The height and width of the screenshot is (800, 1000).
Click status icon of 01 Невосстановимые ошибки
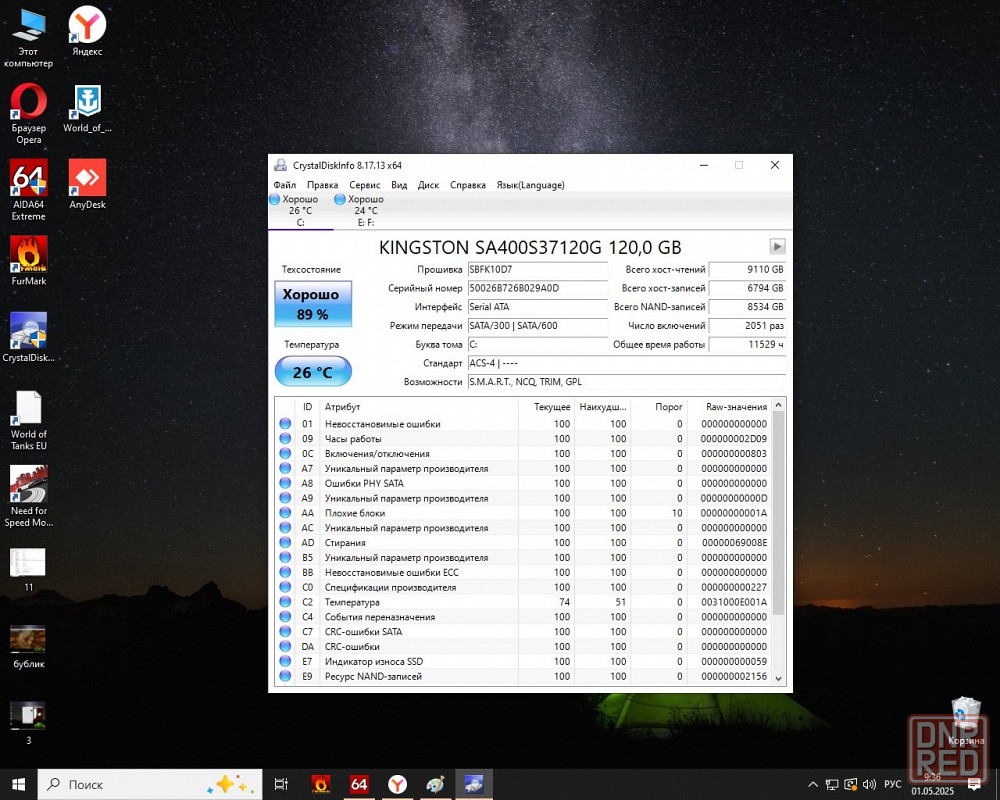(x=285, y=424)
